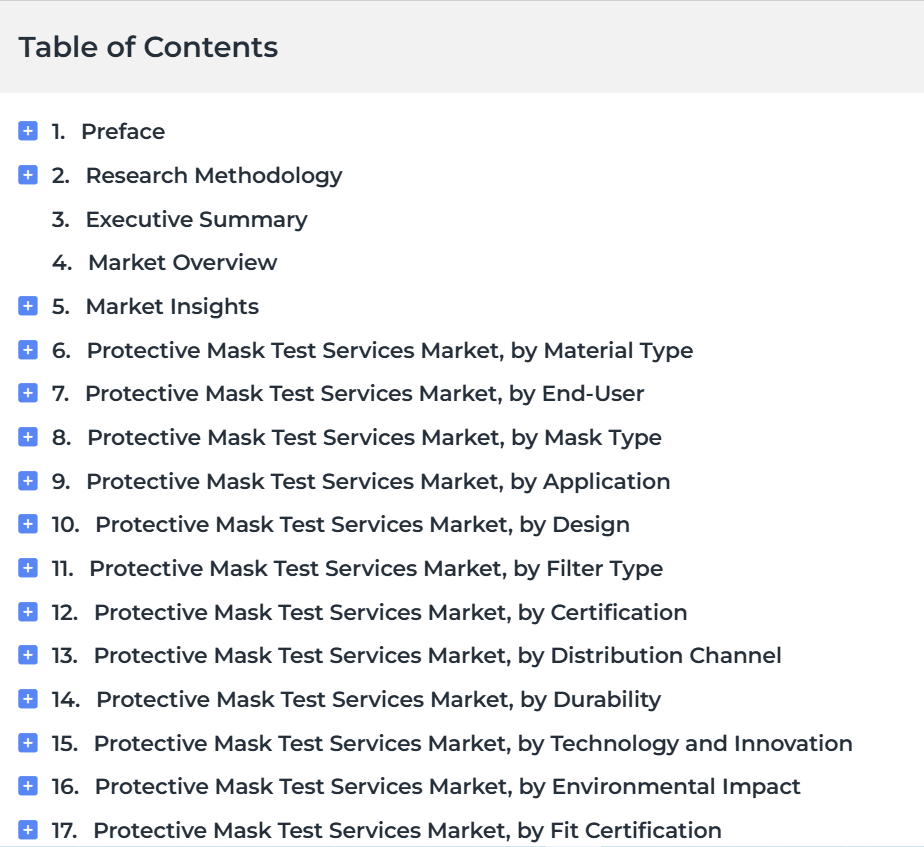
Task: Expand section 15 Technology and Innovation icon
Action: click(x=28, y=743)
